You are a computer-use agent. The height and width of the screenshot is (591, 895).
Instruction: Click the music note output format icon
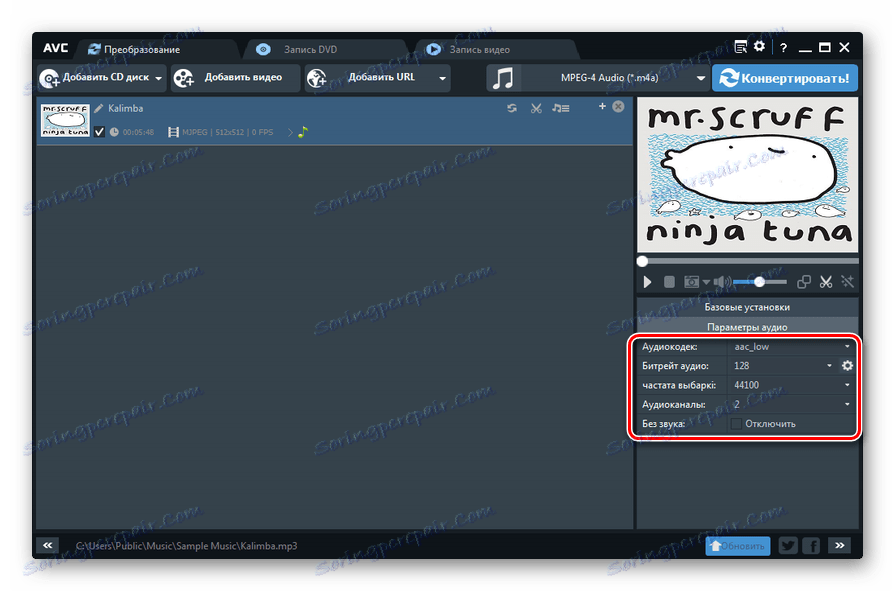(x=503, y=78)
